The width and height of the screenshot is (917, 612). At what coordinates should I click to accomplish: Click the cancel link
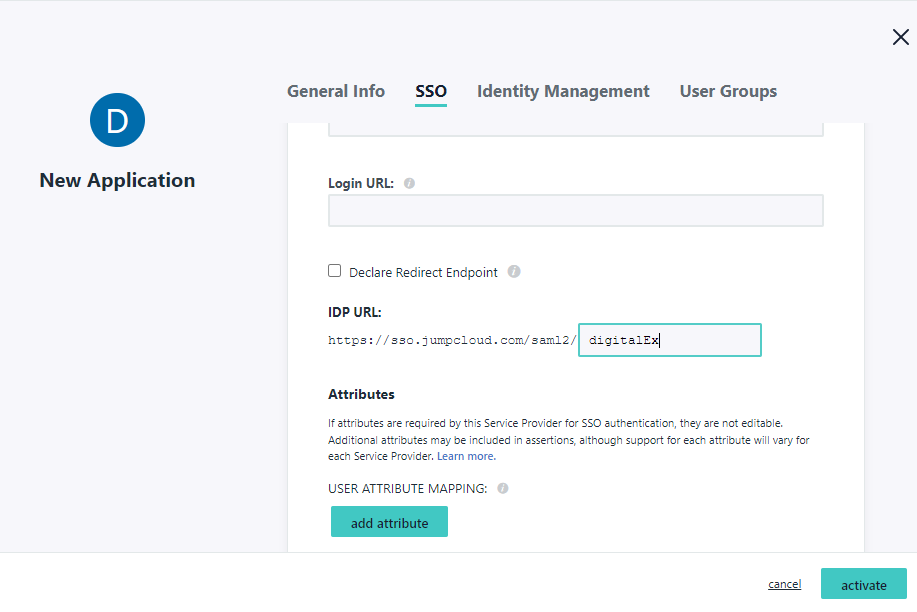(784, 584)
